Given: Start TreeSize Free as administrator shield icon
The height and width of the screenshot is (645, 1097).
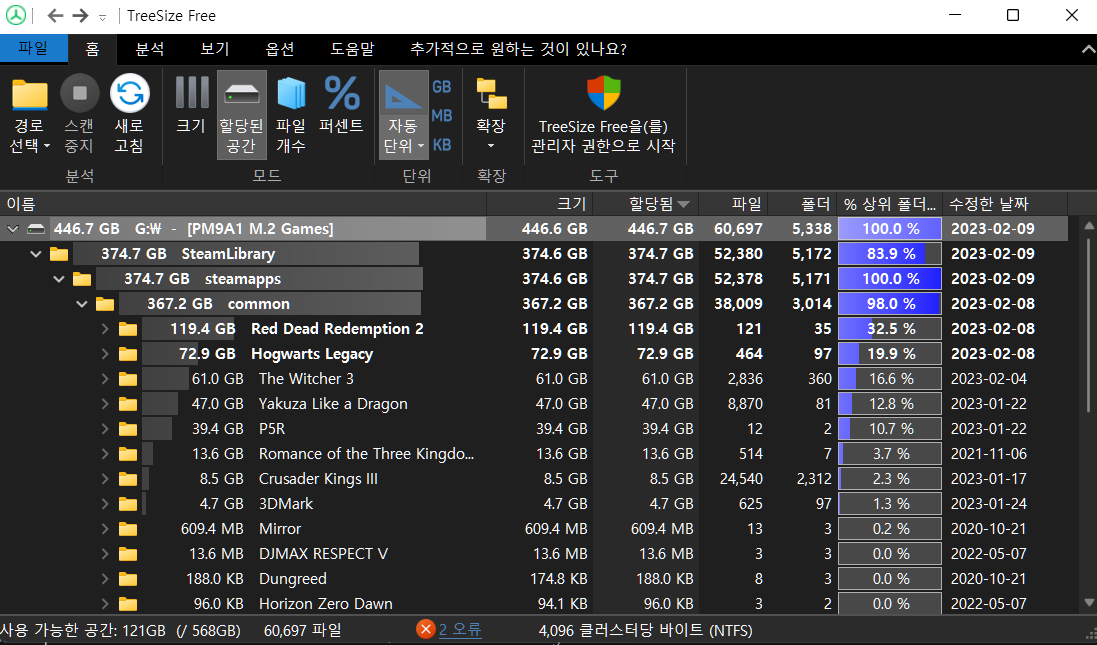Looking at the screenshot, I should click(603, 94).
